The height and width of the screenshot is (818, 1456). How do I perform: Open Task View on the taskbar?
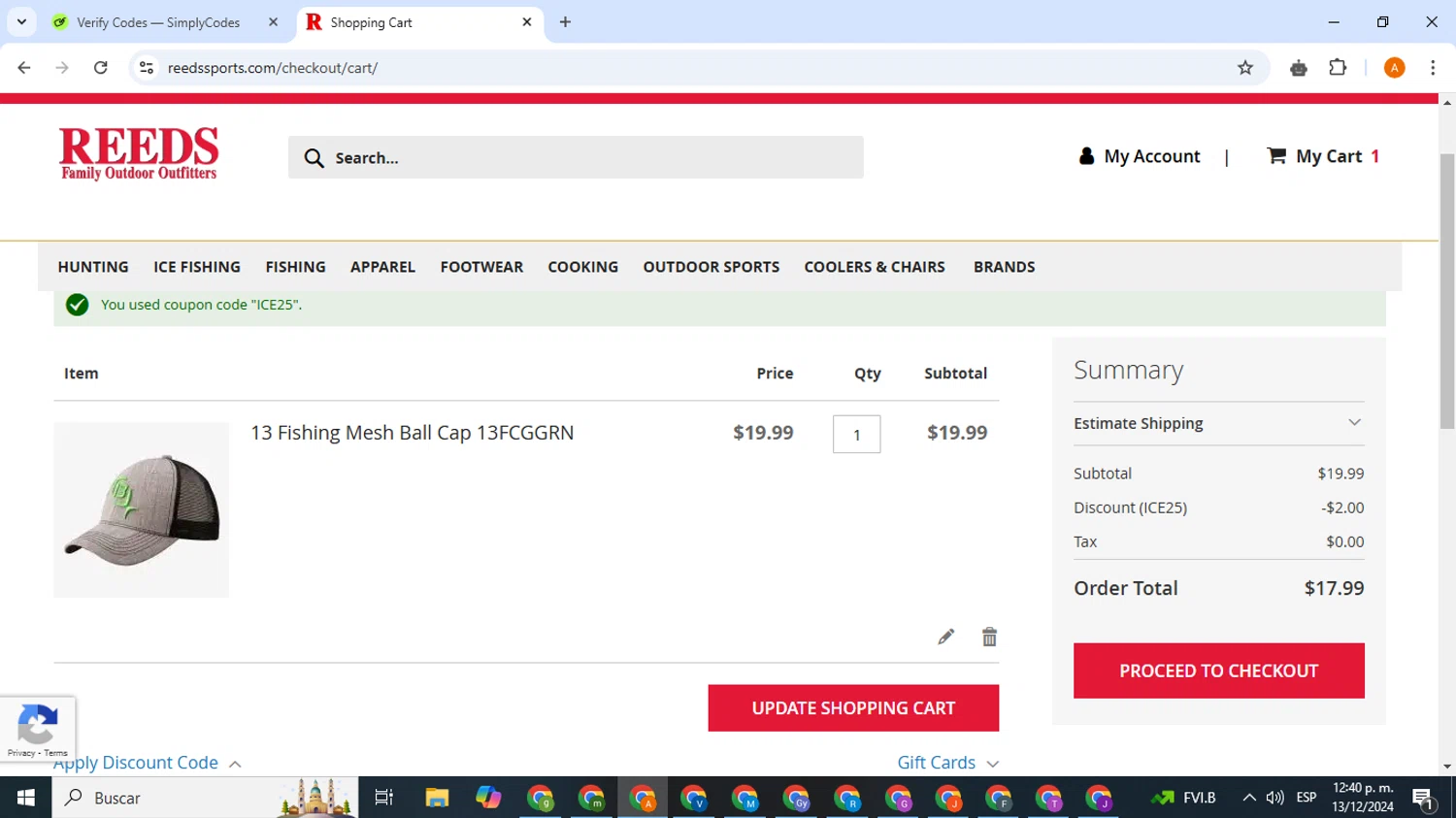[x=384, y=798]
